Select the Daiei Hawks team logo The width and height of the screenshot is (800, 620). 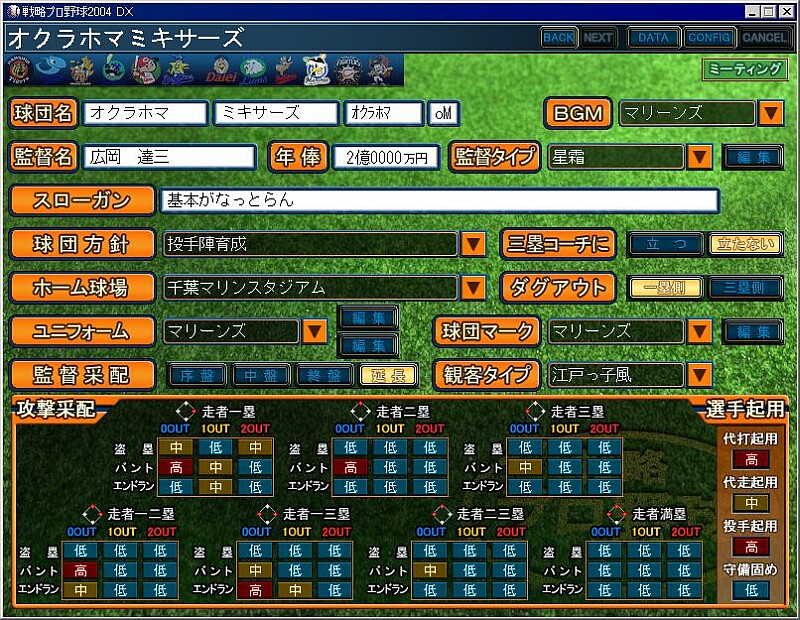pyautogui.click(x=221, y=70)
